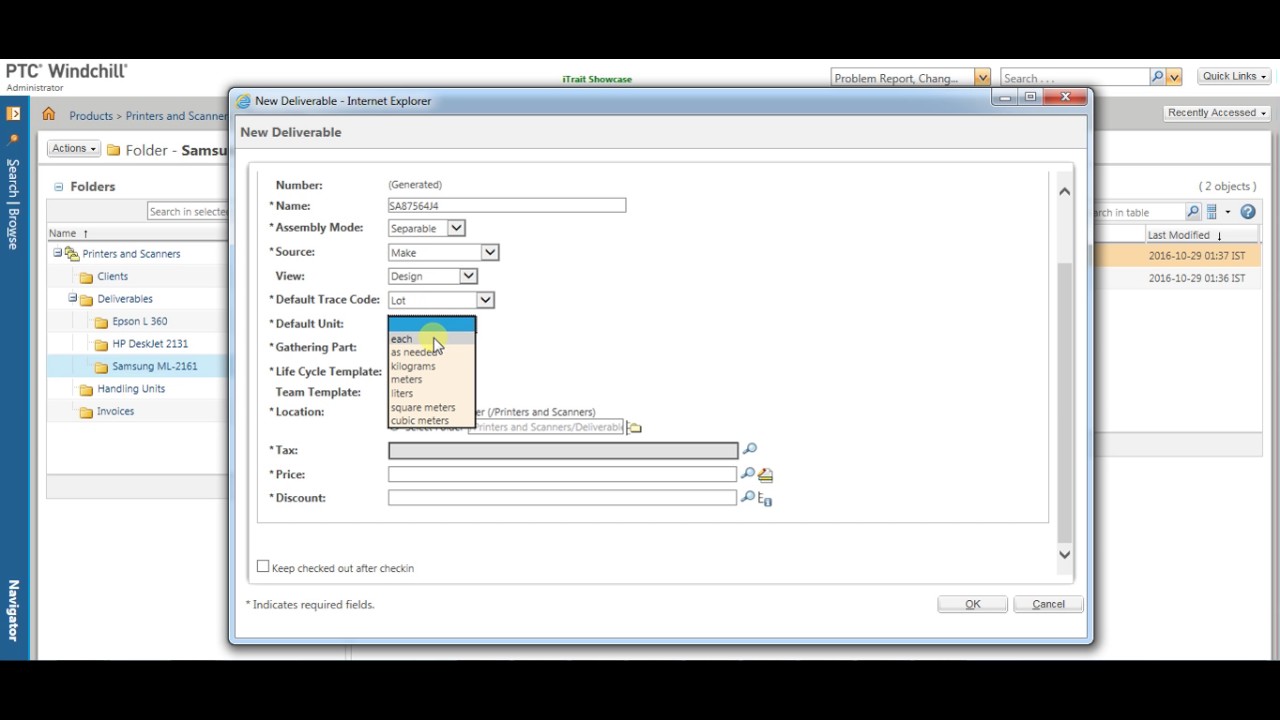The width and height of the screenshot is (1280, 720).
Task: Click the Name input field
Action: point(507,205)
